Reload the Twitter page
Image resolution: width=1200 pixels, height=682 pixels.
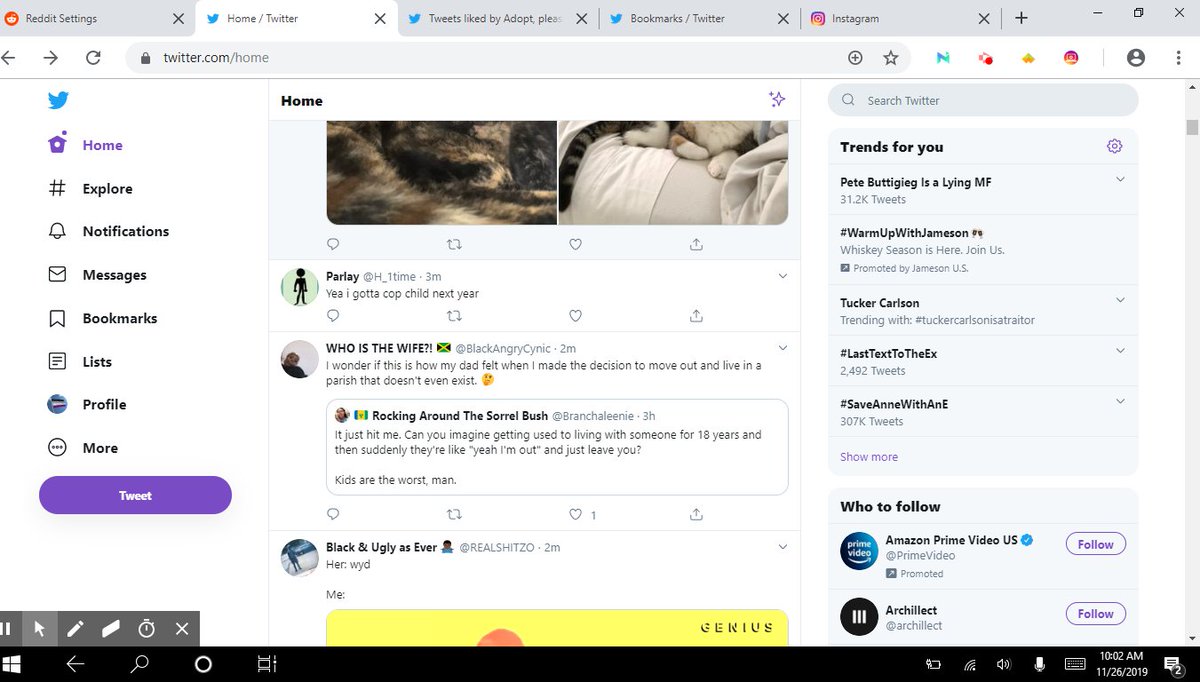click(x=93, y=58)
